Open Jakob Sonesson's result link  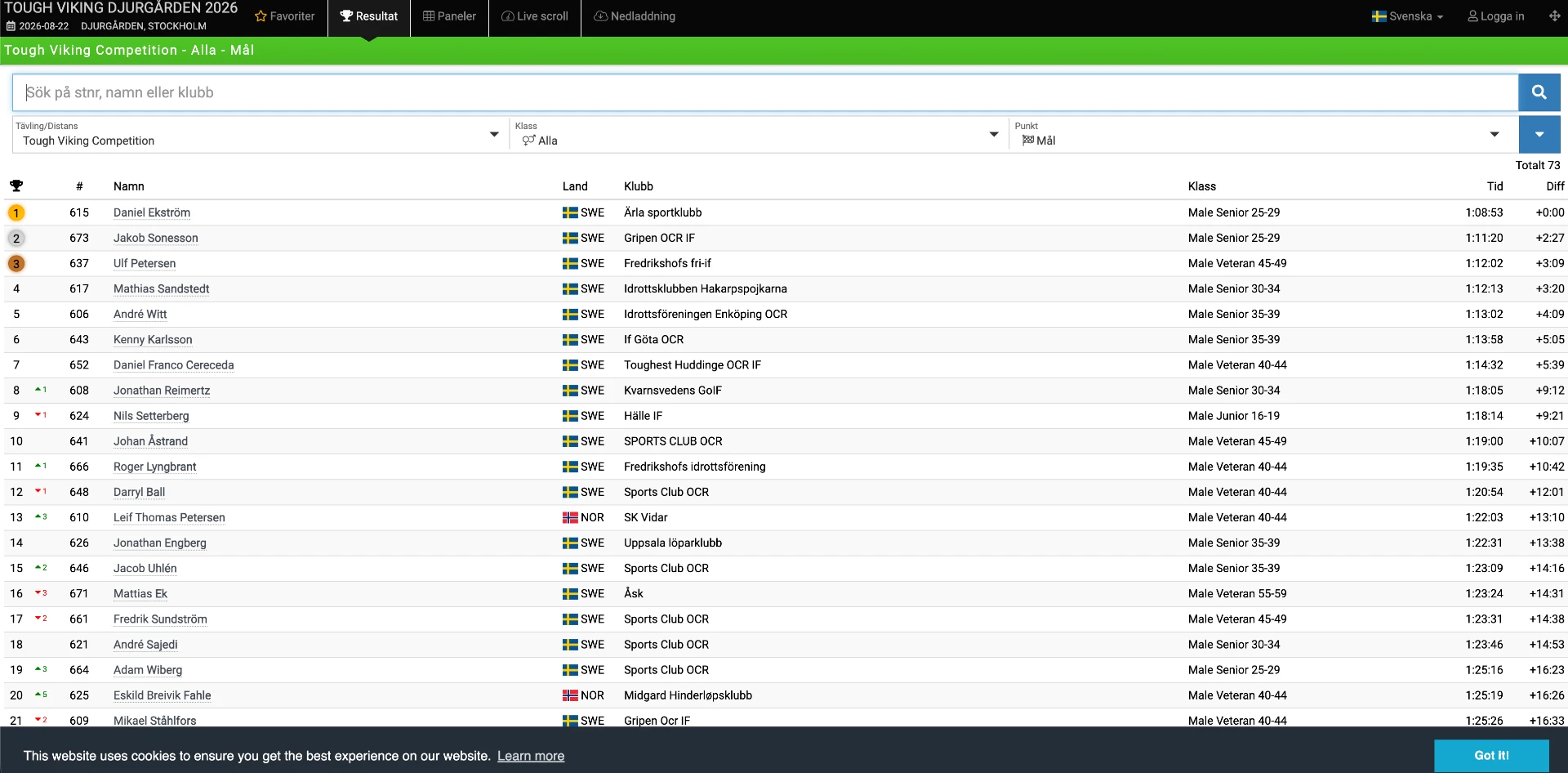[156, 238]
